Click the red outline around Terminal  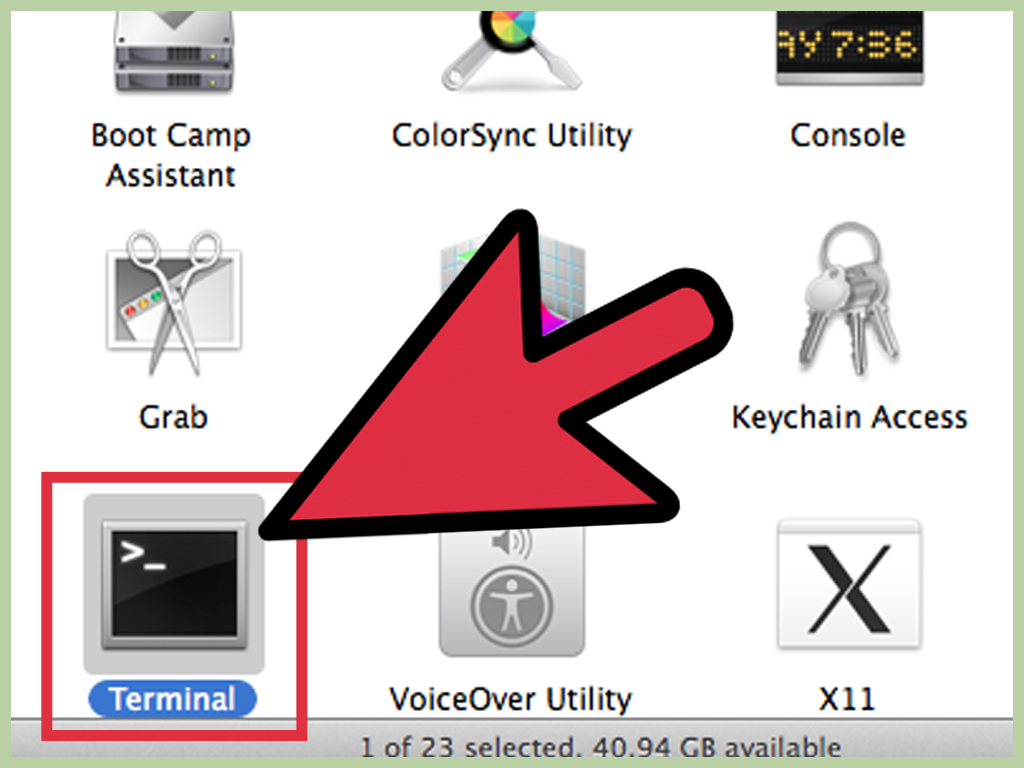174,606
